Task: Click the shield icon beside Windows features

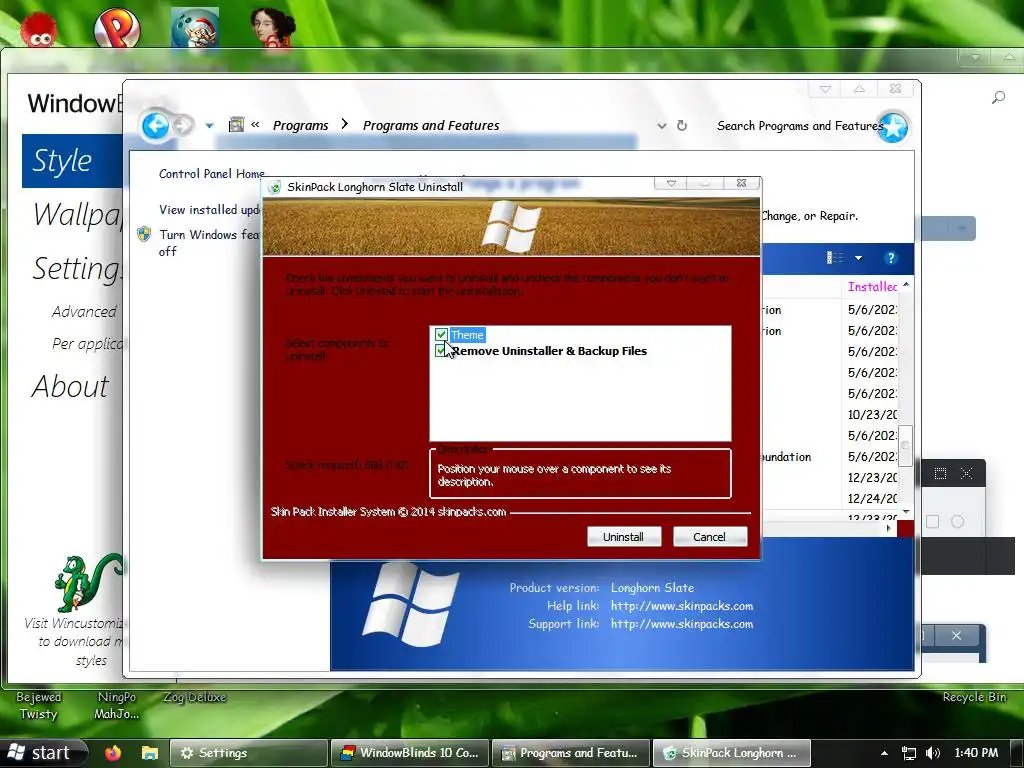Action: [144, 234]
